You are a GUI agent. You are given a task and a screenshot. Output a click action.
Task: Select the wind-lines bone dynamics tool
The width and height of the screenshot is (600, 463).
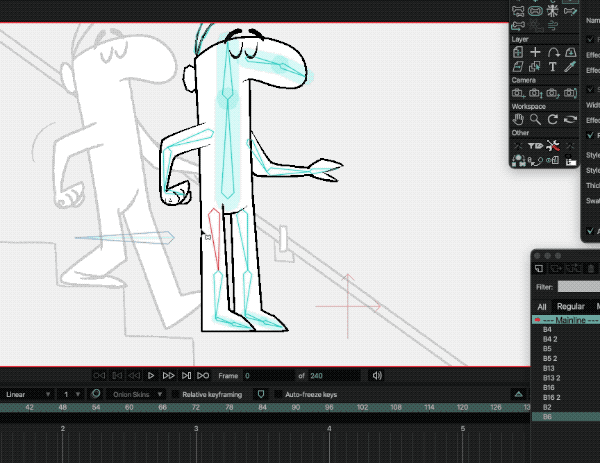pos(553,26)
